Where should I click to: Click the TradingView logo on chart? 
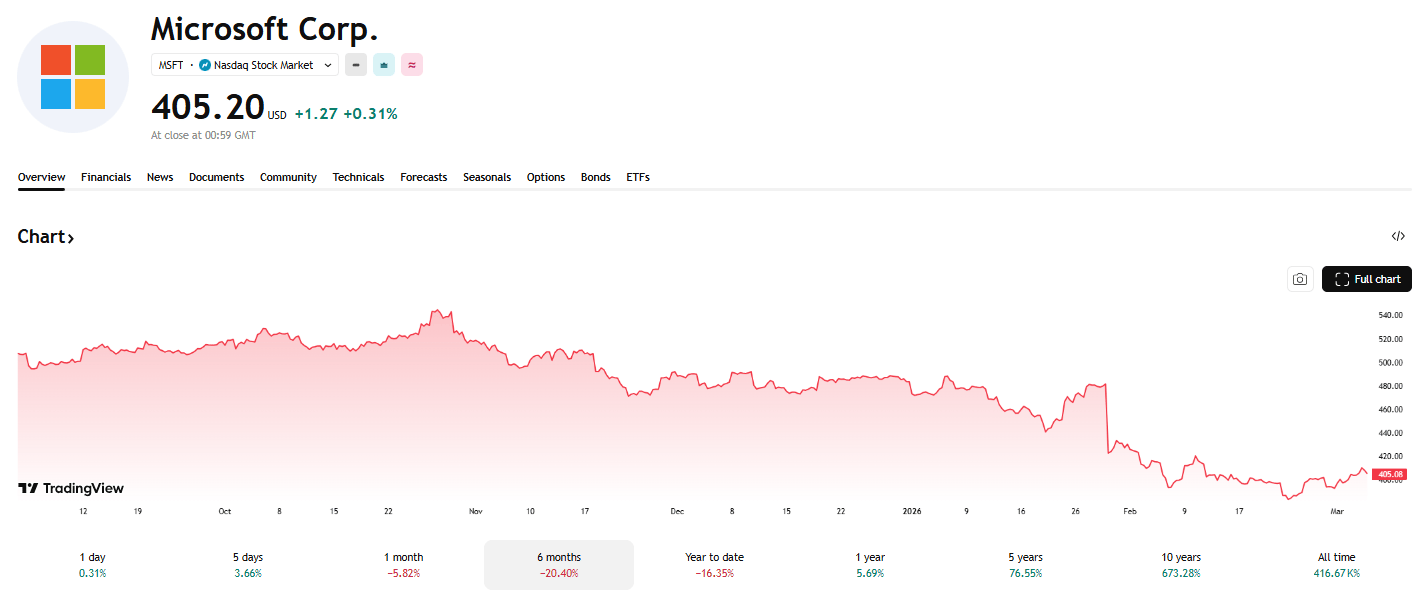[71, 488]
